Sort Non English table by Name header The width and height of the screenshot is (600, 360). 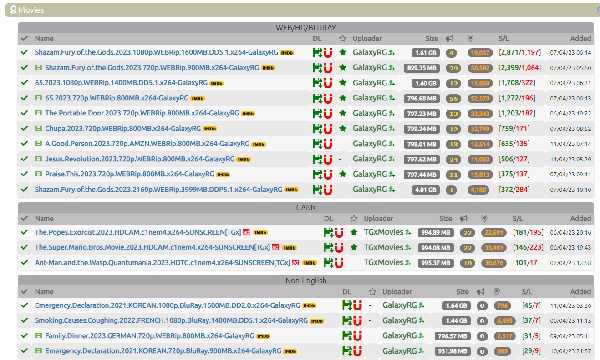pyautogui.click(x=44, y=292)
